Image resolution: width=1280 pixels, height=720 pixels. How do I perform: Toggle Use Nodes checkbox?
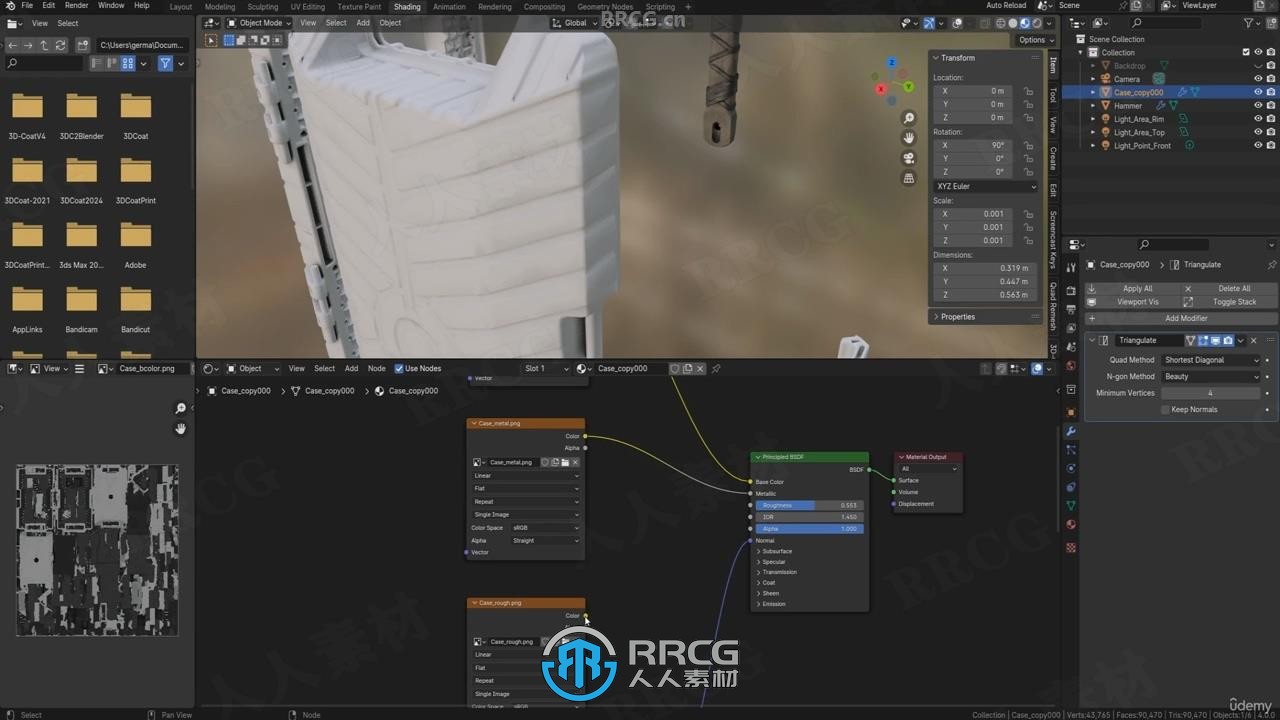click(x=399, y=368)
